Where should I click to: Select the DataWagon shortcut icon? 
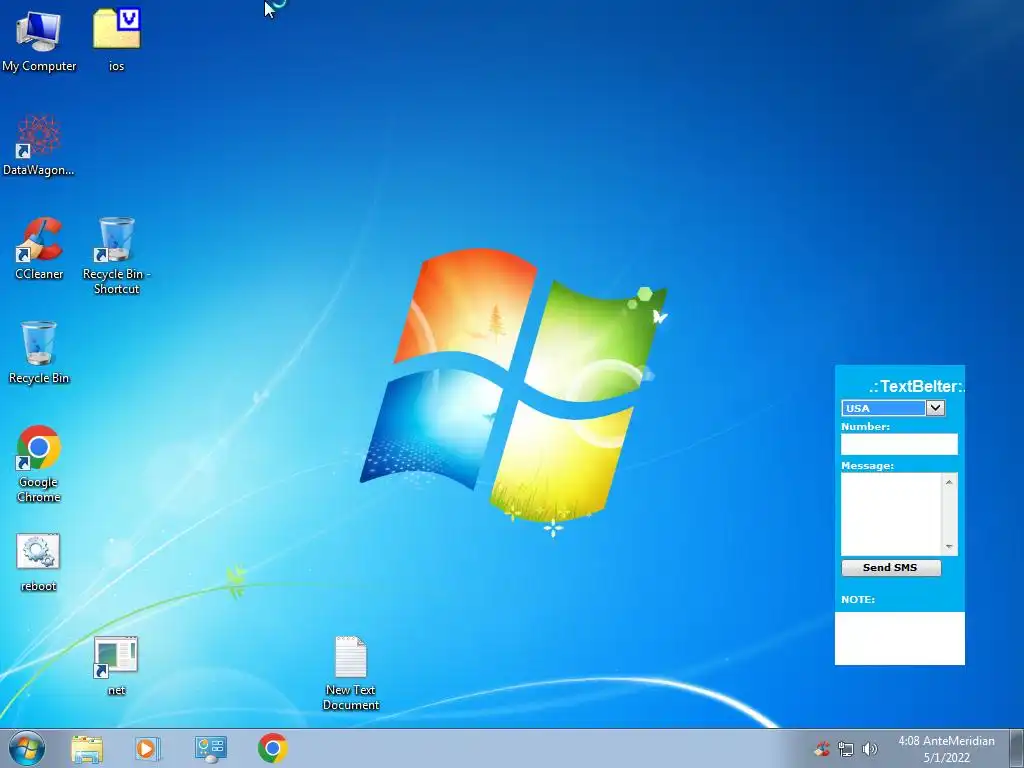[39, 145]
